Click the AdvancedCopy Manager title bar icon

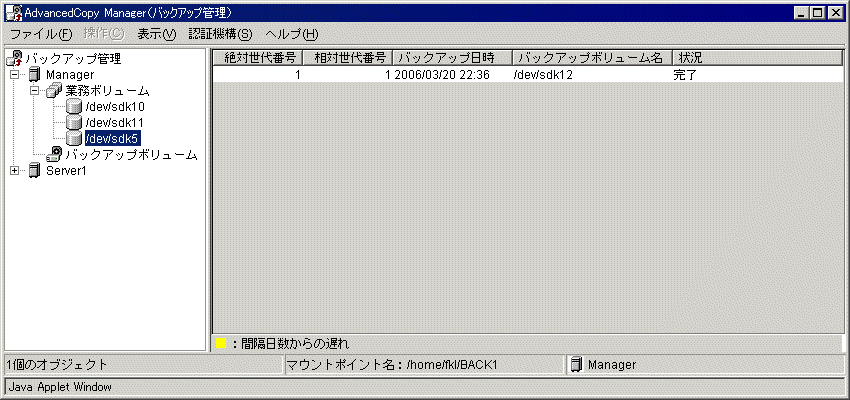[x=13, y=12]
